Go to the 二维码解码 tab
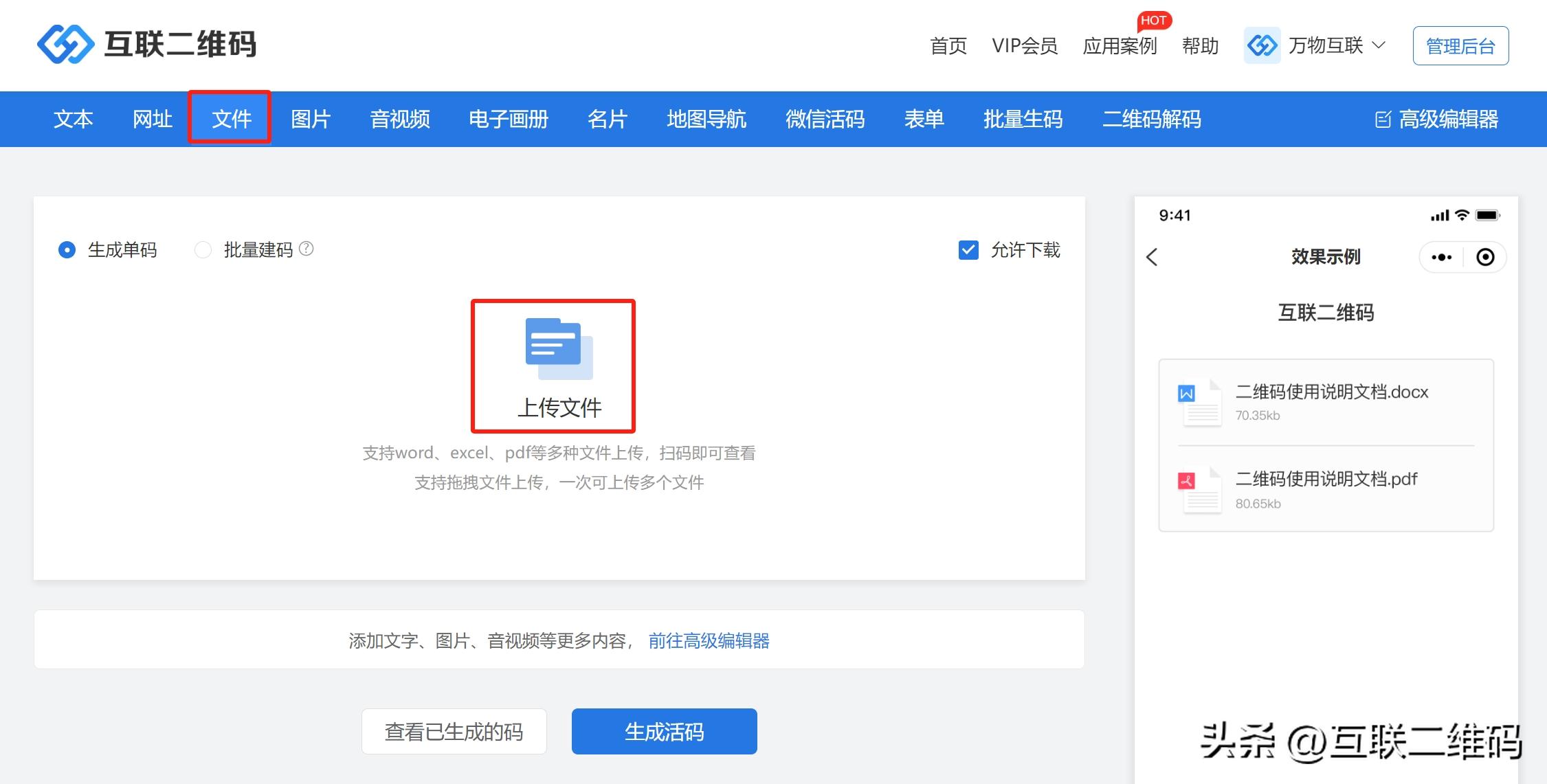The image size is (1547, 784). point(1151,119)
